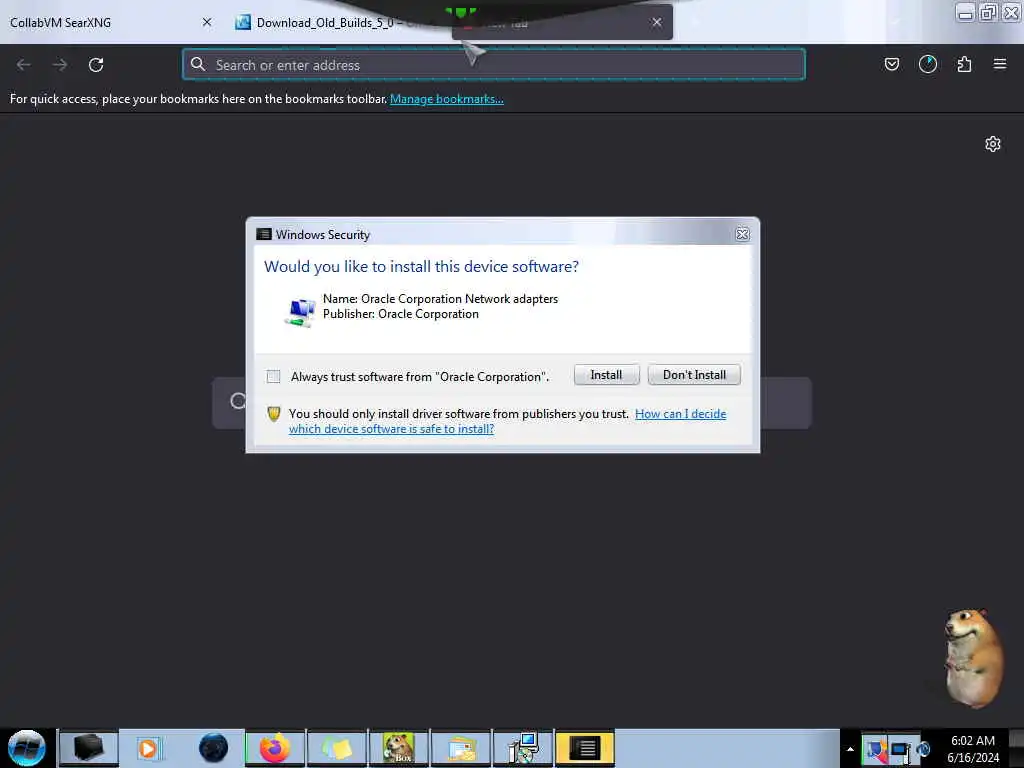Open the Manage bookmarks link
This screenshot has width=1024, height=768.
(447, 99)
